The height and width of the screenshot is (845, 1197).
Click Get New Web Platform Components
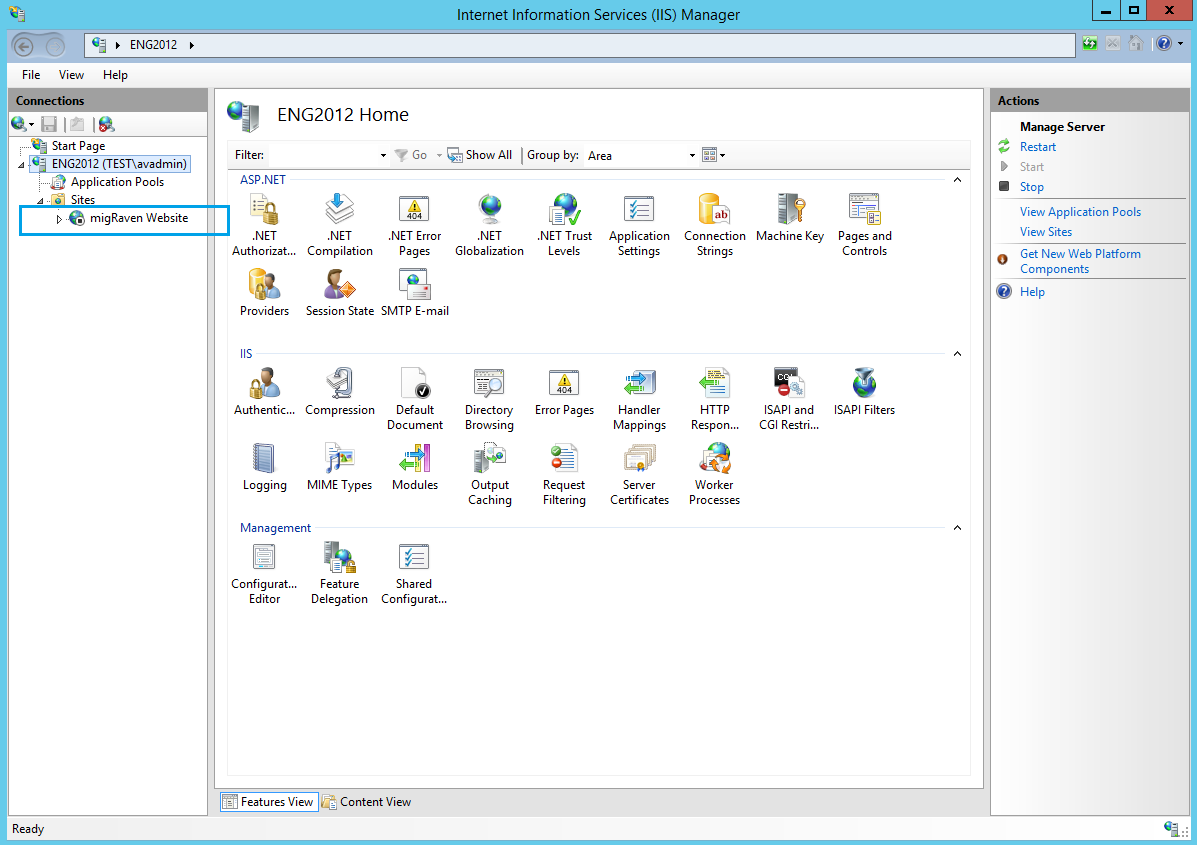pos(1080,261)
